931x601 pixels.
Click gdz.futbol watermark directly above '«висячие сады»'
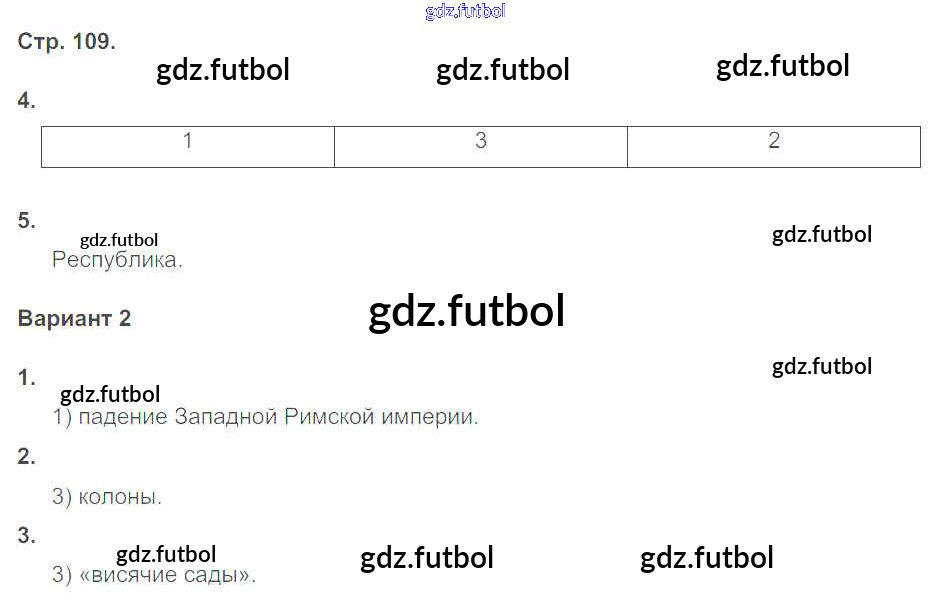166,554
